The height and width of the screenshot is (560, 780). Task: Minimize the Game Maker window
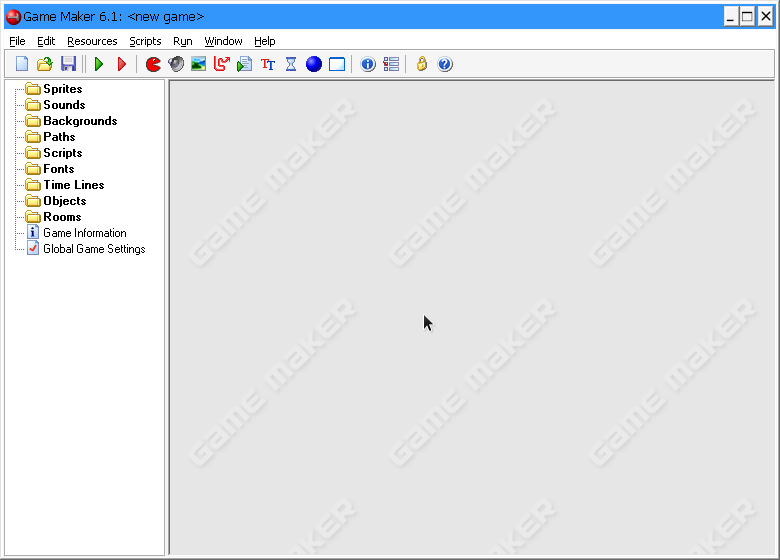tap(730, 17)
